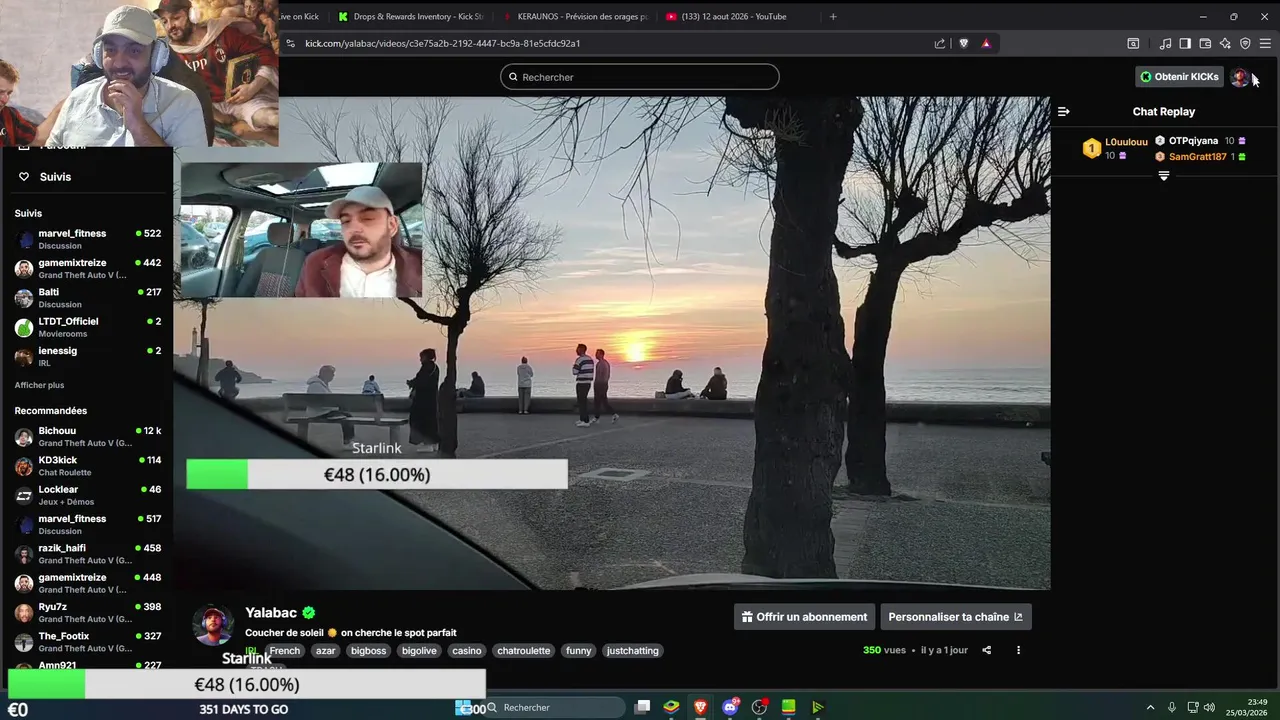The height and width of the screenshot is (720, 1280).
Task: Click the system tray volume icon
Action: [1209, 707]
